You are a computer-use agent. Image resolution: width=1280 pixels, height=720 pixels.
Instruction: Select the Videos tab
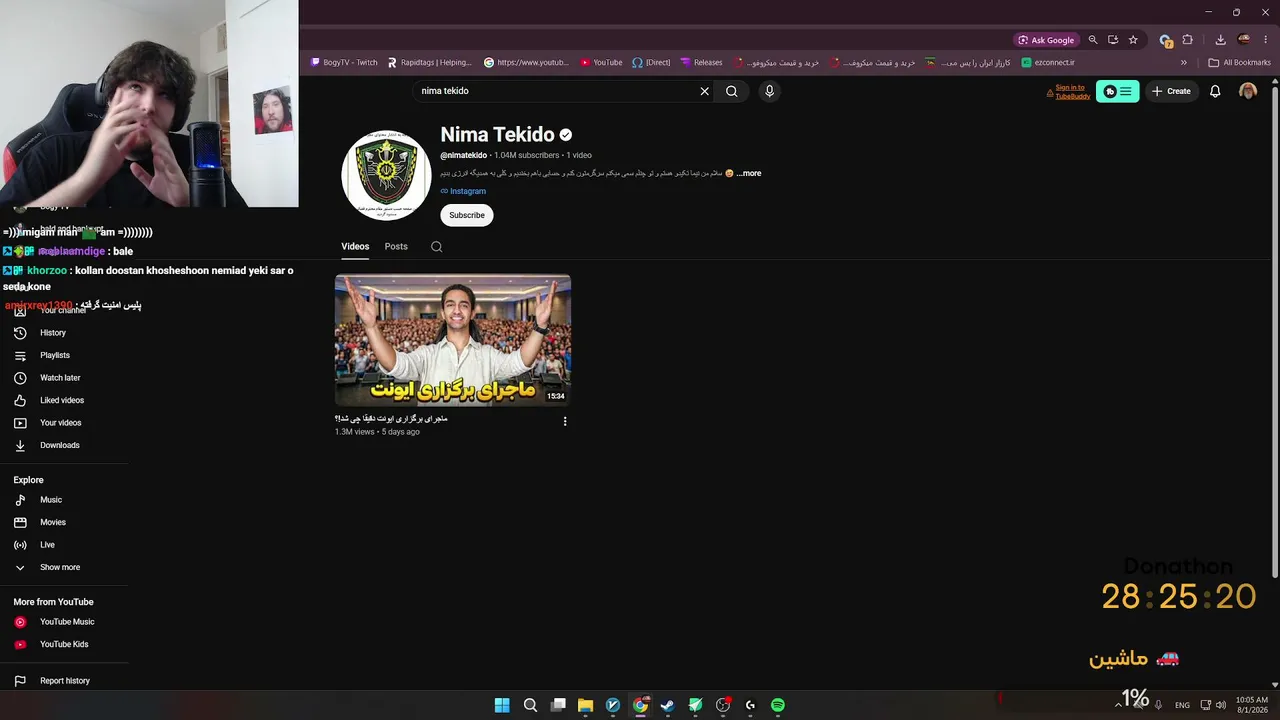pyautogui.click(x=355, y=247)
